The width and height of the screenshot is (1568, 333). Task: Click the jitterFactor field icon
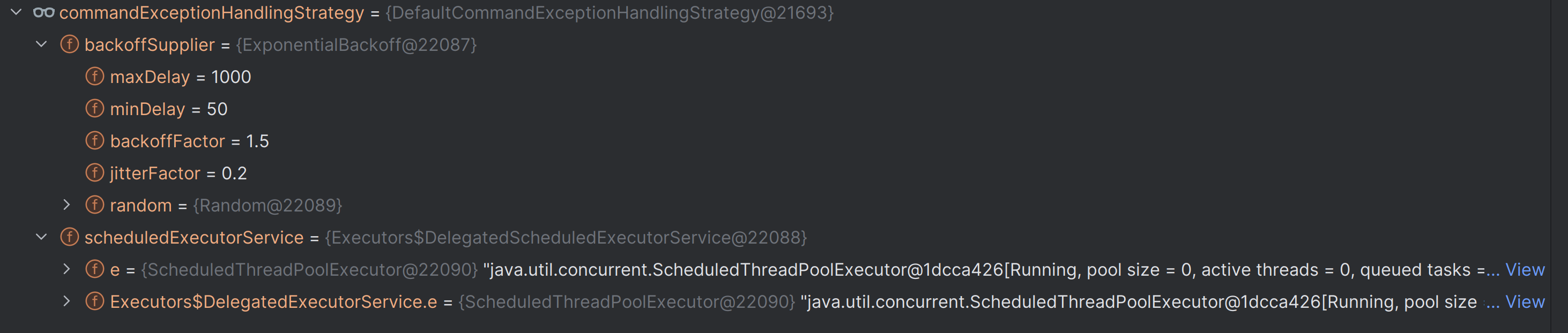pos(94,173)
